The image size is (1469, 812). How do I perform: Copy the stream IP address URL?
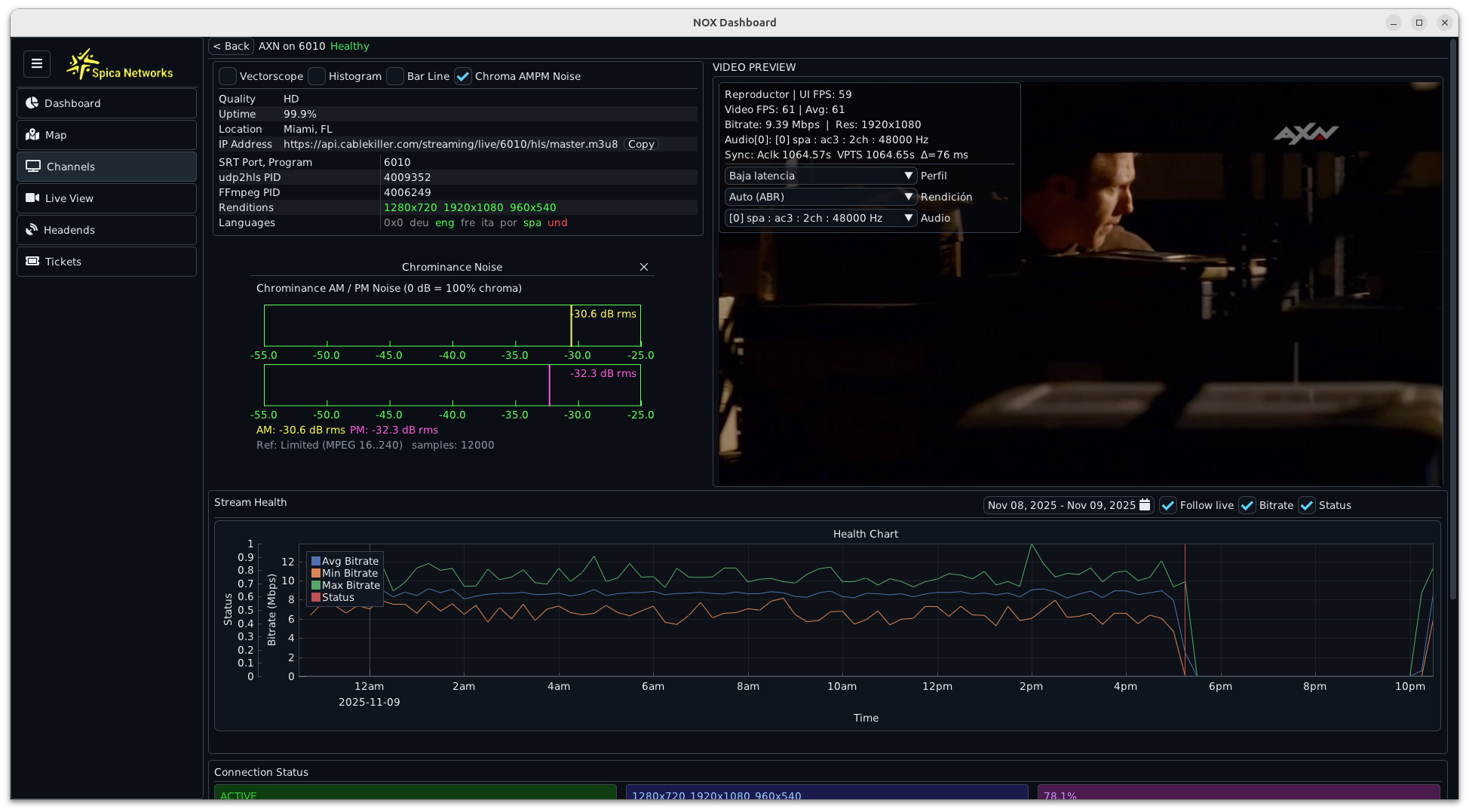pos(641,144)
